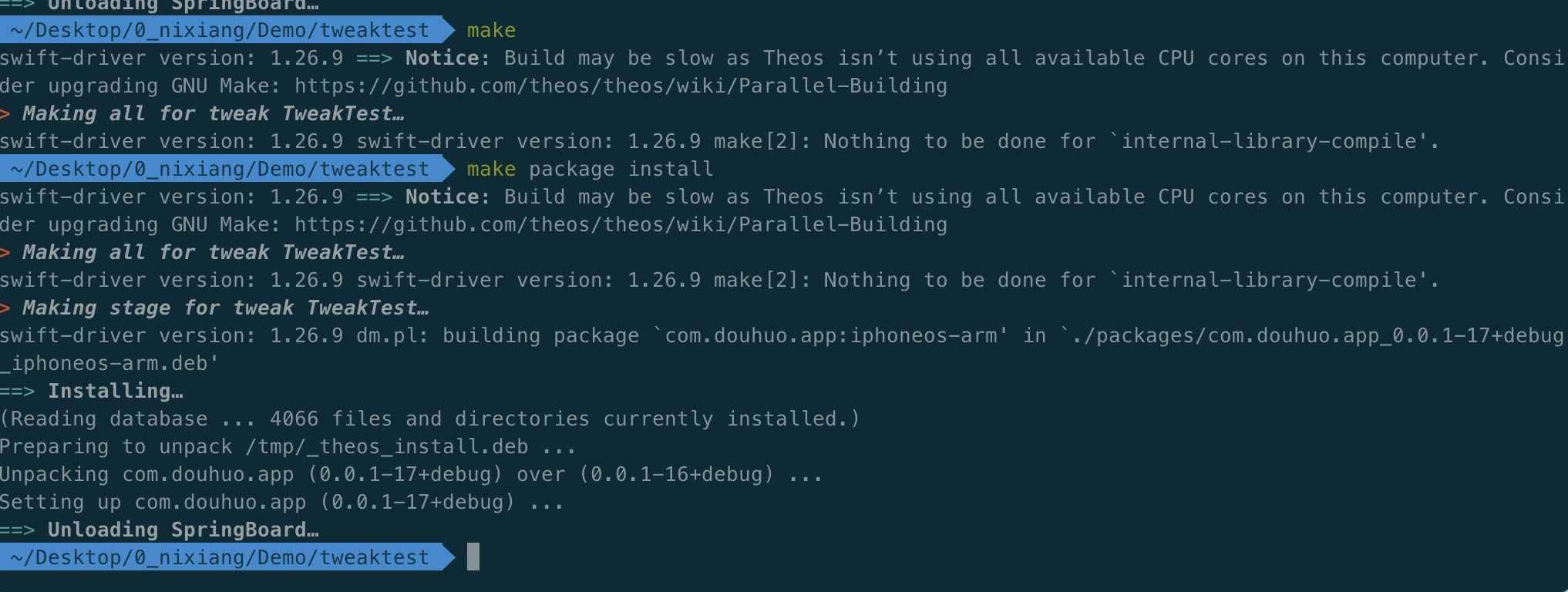This screenshot has width=1568, height=592.
Task: Click the "Reading database ... 4066 files" line
Action: tap(429, 419)
